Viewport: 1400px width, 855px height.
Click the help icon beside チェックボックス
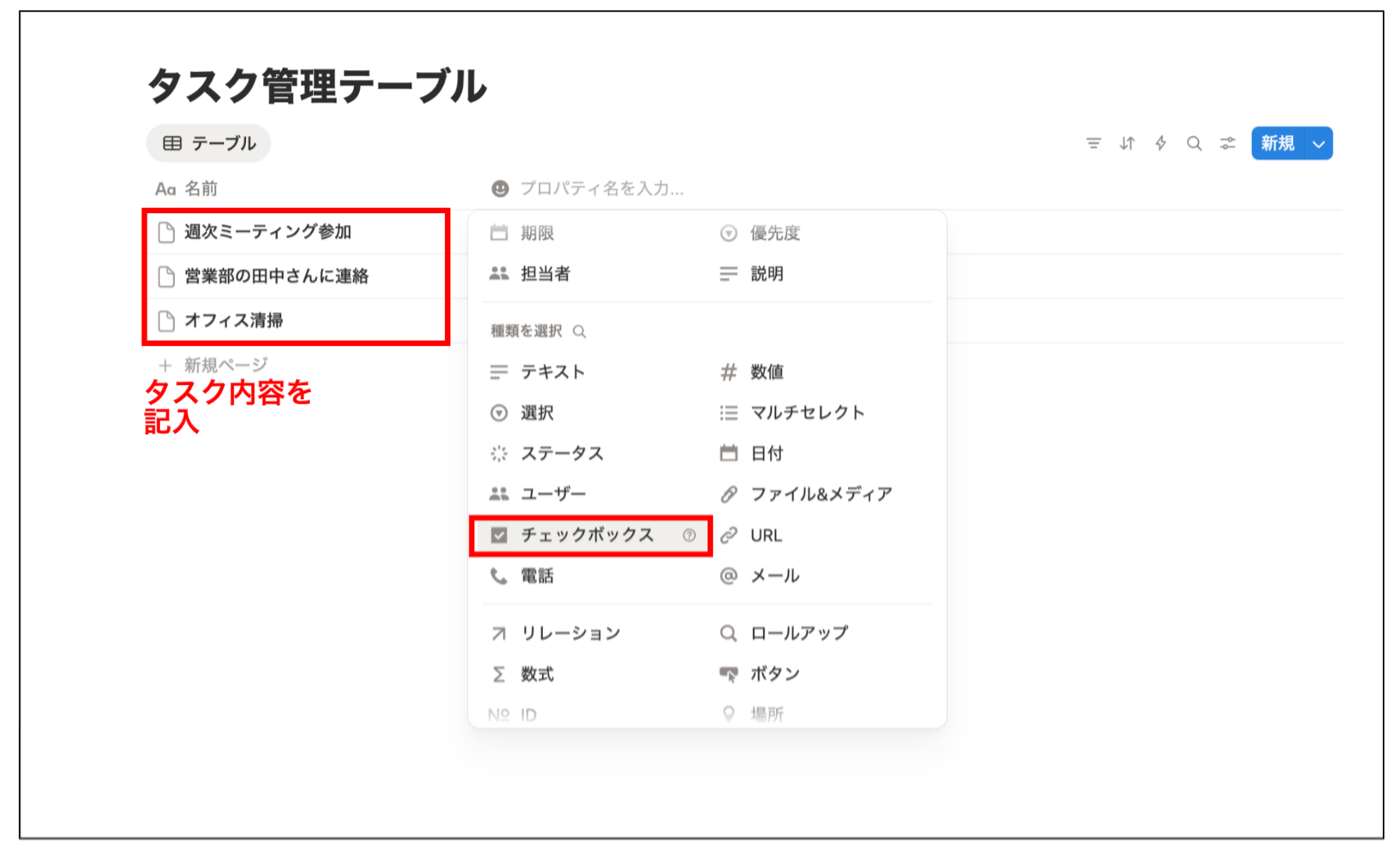[x=689, y=535]
